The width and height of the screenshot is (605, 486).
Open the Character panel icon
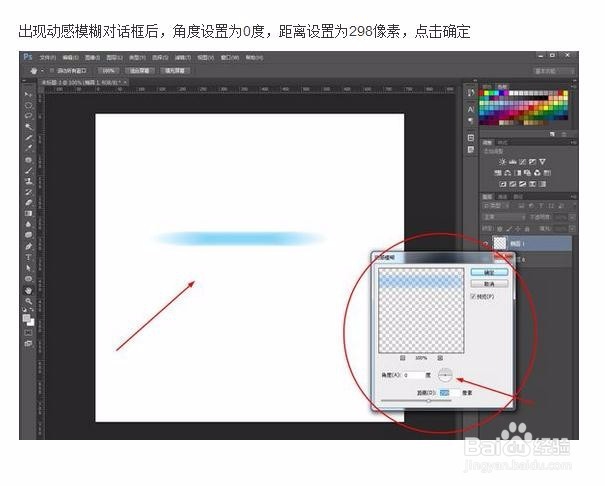tap(470, 110)
